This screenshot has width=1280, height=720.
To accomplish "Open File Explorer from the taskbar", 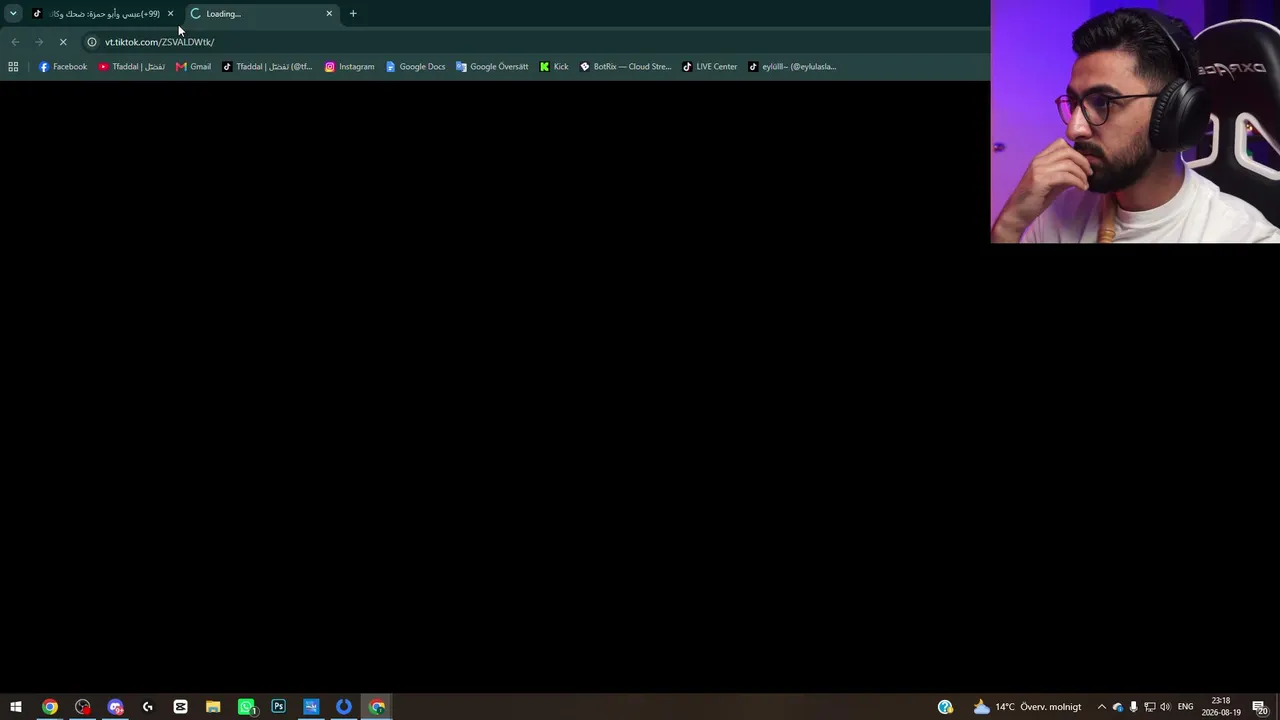I will point(213,707).
